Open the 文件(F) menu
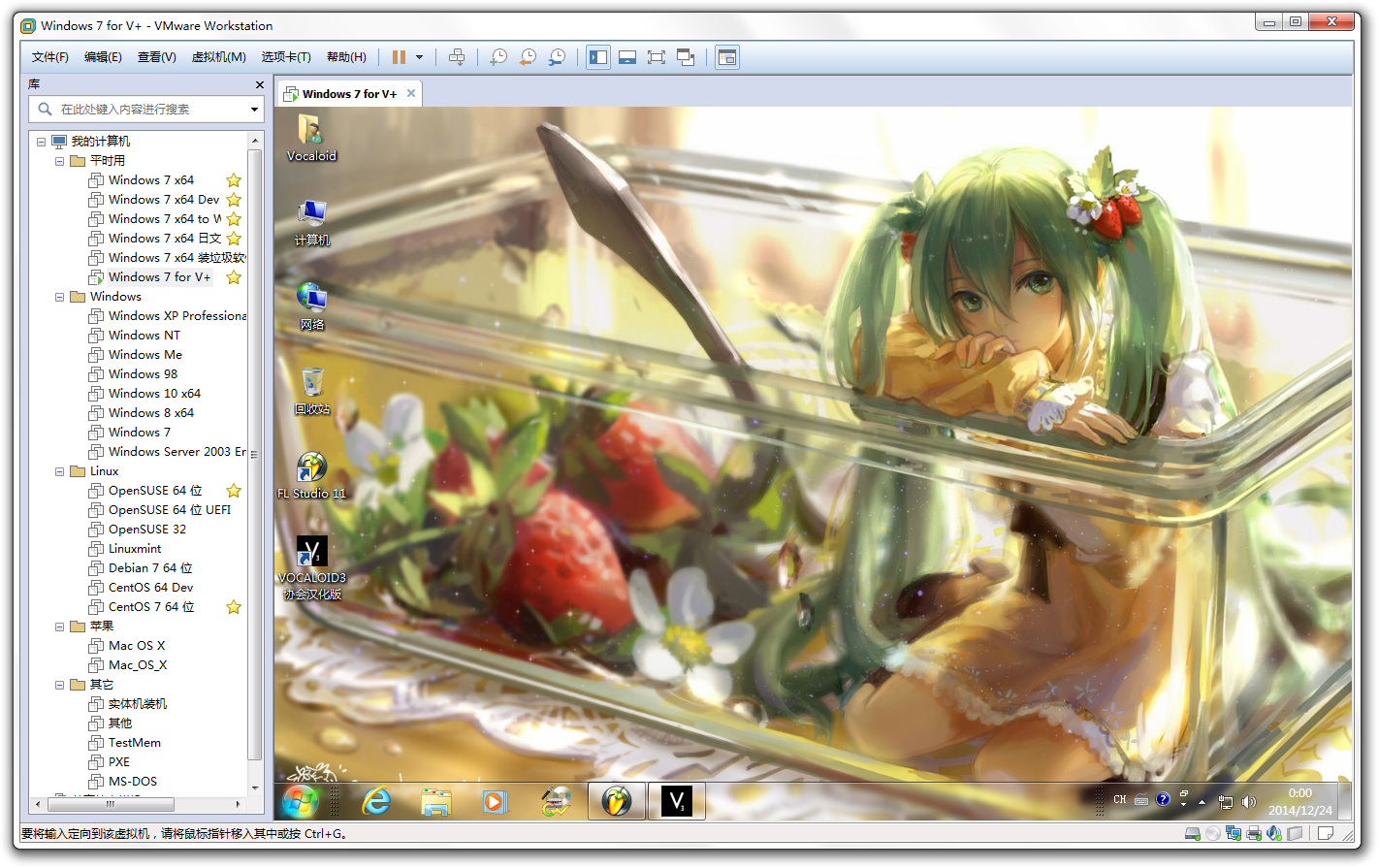Viewport: 1379px width, 868px height. [x=50, y=57]
